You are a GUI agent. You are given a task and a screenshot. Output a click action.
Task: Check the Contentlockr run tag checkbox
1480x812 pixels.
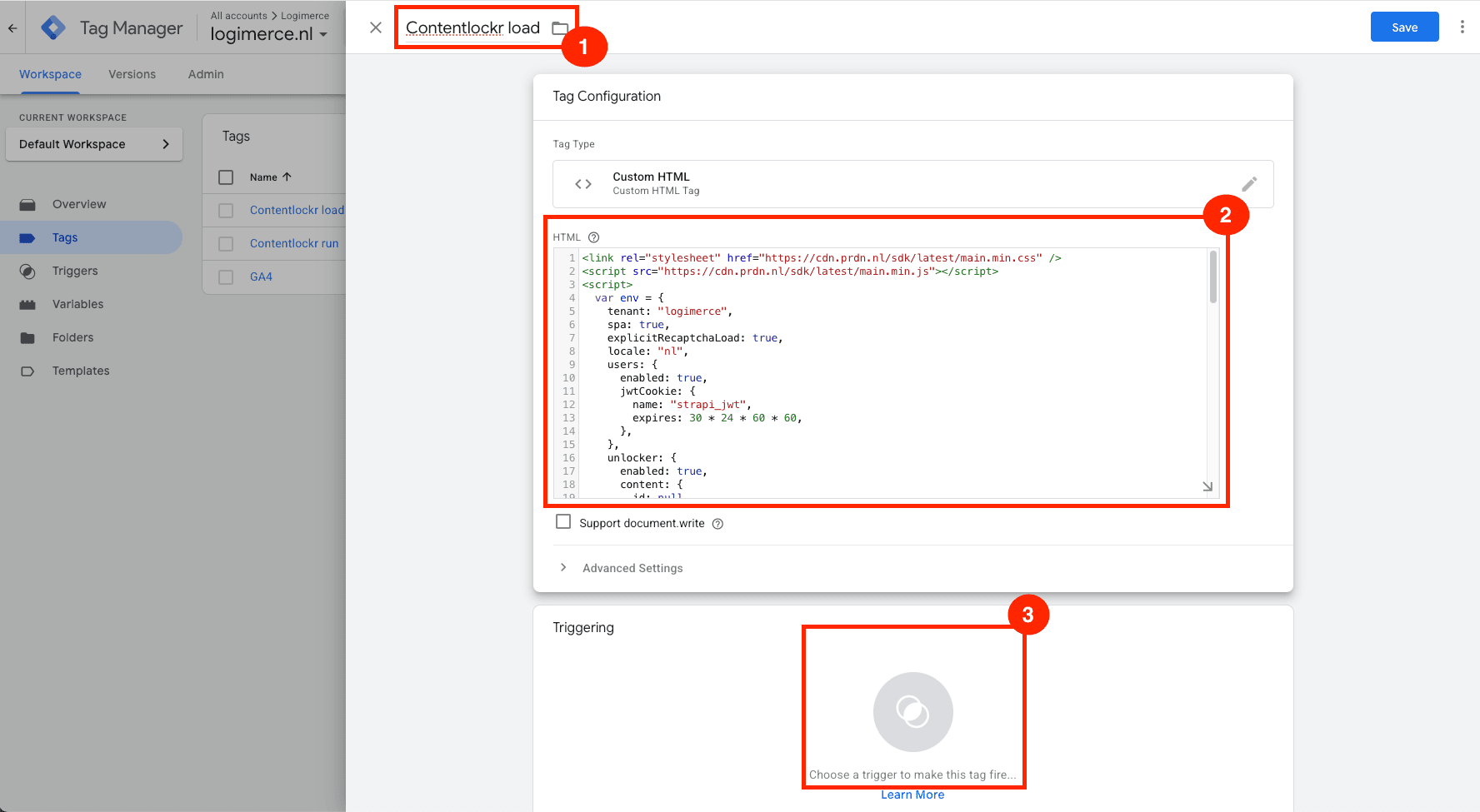(225, 243)
